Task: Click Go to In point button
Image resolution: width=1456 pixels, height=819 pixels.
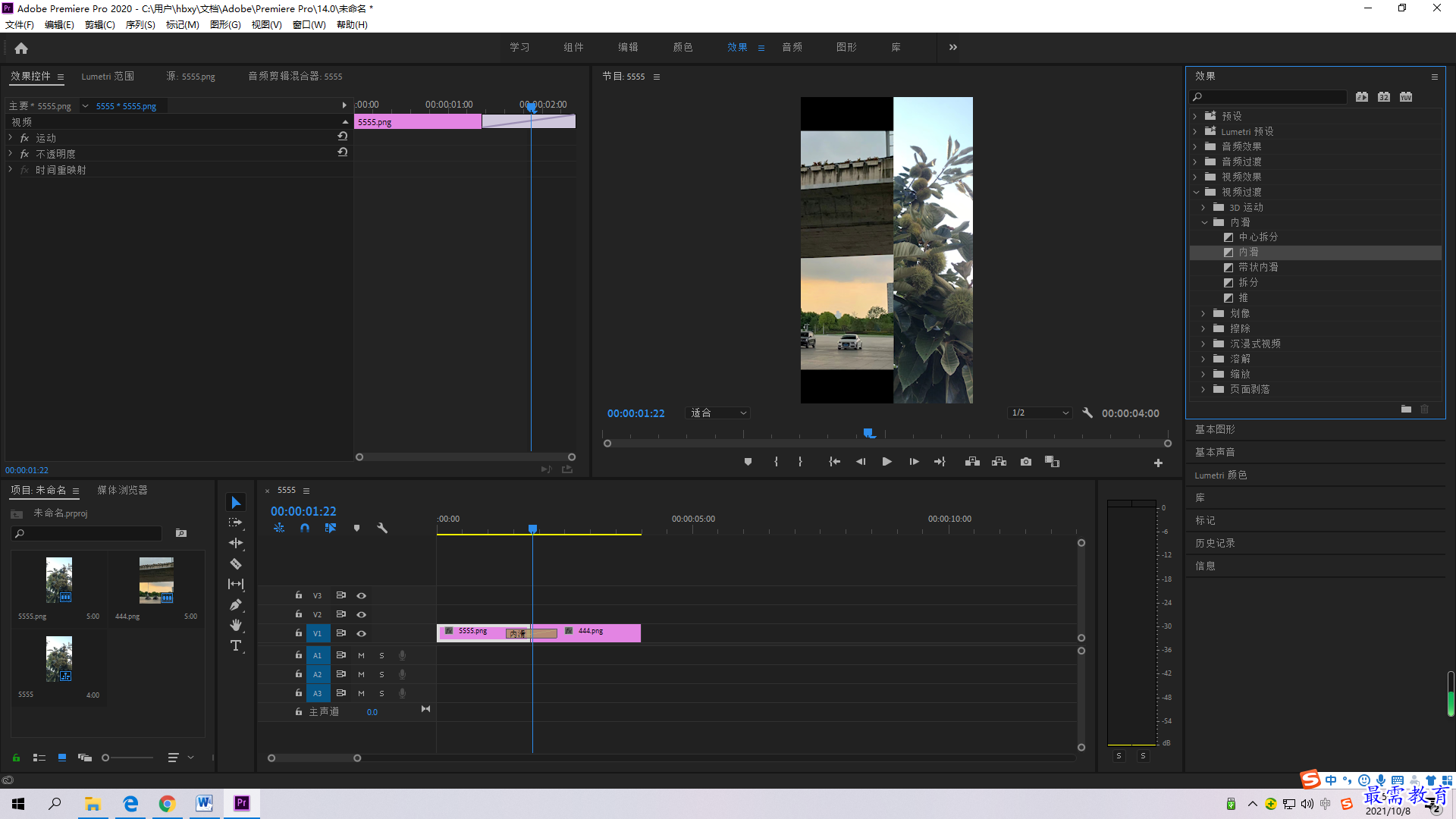Action: click(834, 462)
